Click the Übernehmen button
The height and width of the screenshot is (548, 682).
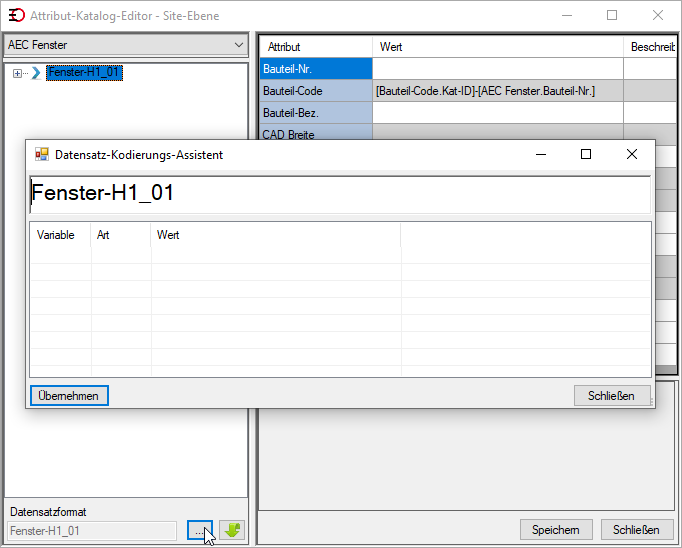69,396
